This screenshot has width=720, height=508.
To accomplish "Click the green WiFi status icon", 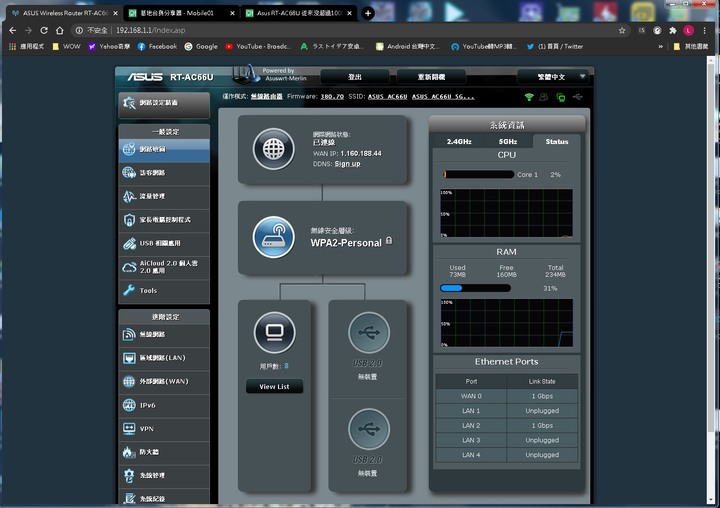I will (529, 97).
